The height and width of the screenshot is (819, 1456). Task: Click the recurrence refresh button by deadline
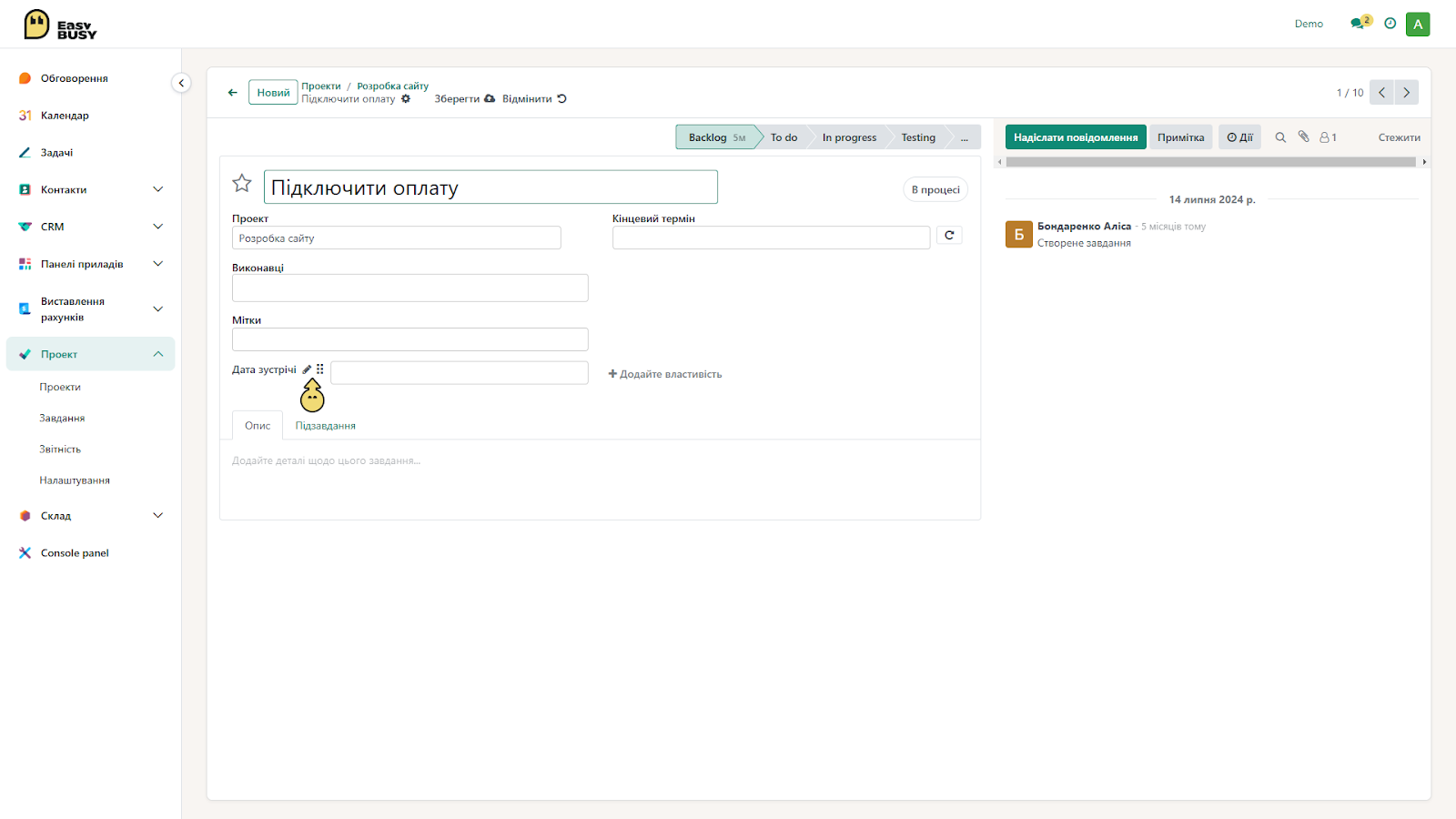(x=949, y=236)
